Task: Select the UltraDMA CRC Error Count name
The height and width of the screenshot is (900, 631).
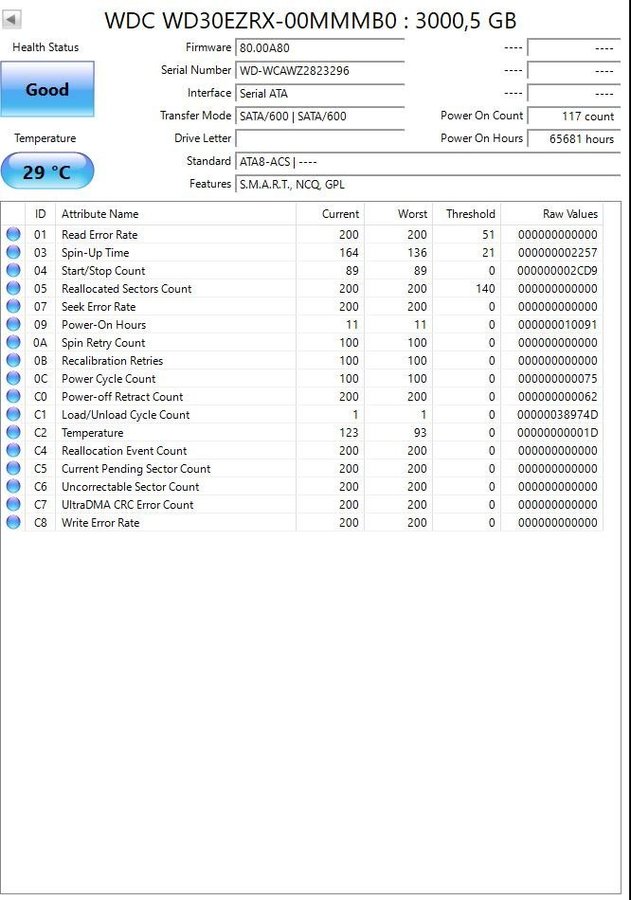Action: 127,505
